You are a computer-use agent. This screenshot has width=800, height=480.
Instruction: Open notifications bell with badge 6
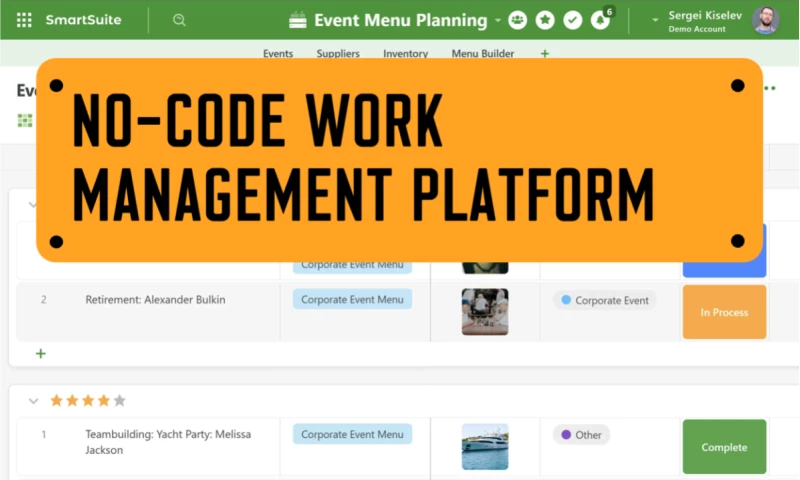pyautogui.click(x=600, y=20)
